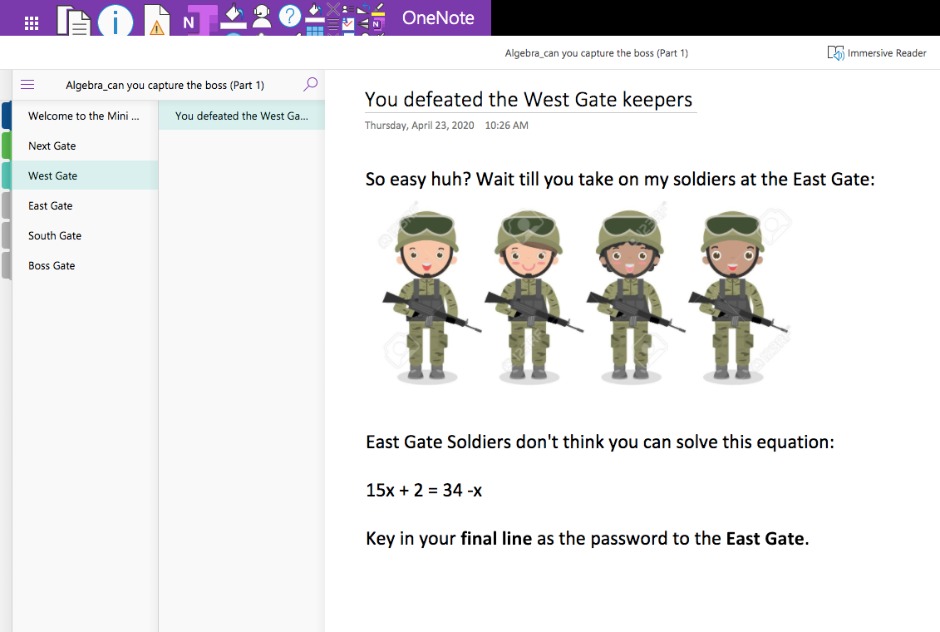Toggle the navigation pane hamburger button
This screenshot has width=940, height=632.
[27, 85]
